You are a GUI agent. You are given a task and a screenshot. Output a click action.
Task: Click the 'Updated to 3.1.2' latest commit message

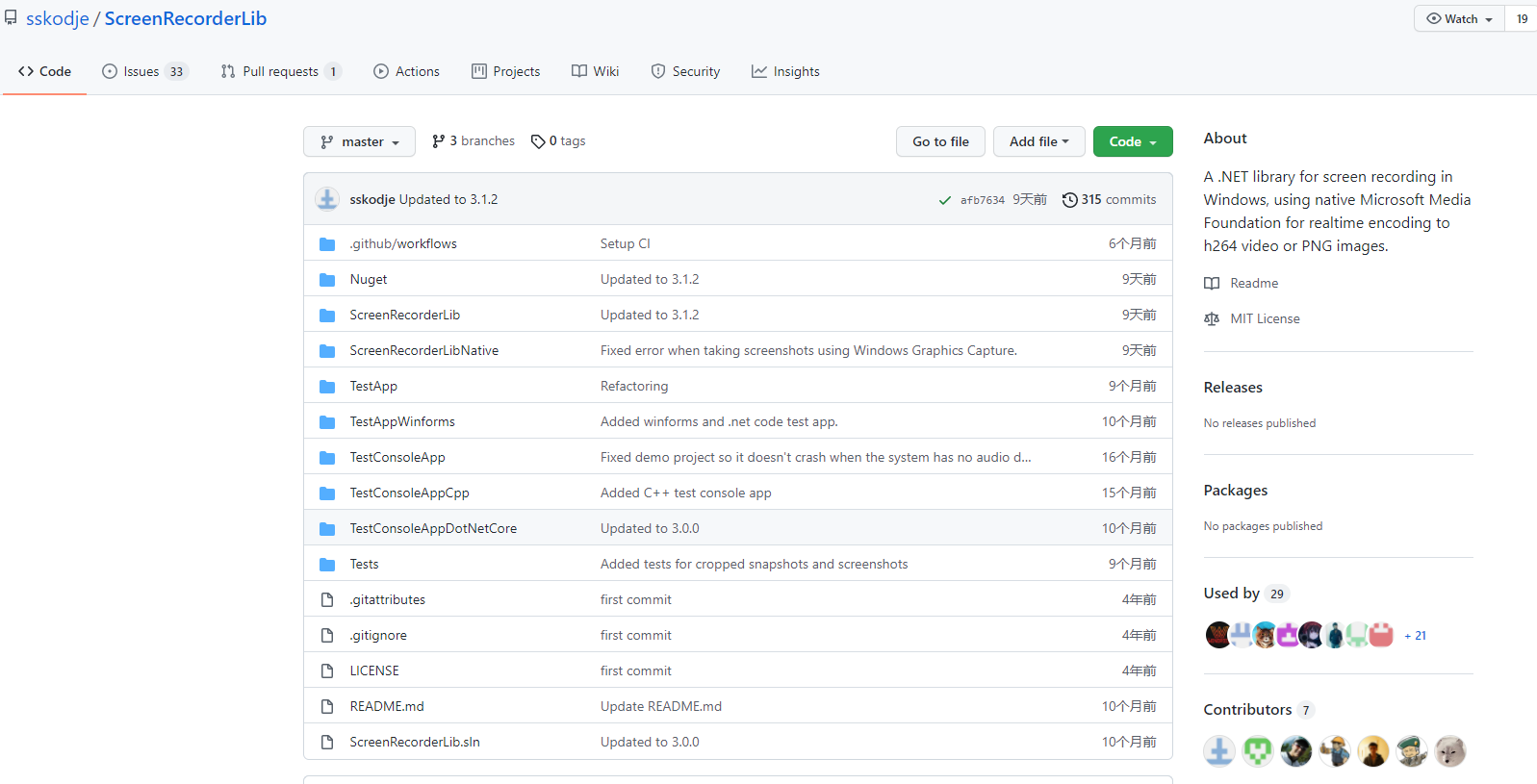point(448,200)
